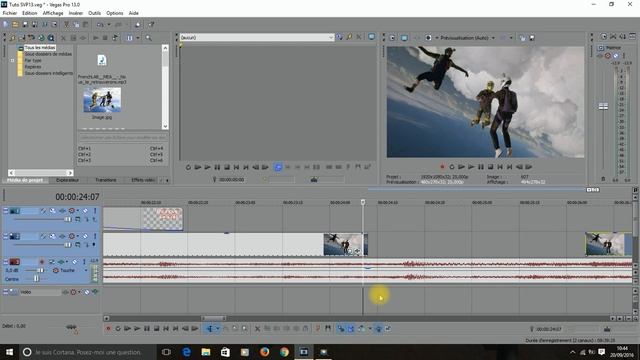The height and width of the screenshot is (360, 640).
Task: Adjust Centre pan slider on audio track
Action: pyautogui.click(x=36, y=279)
